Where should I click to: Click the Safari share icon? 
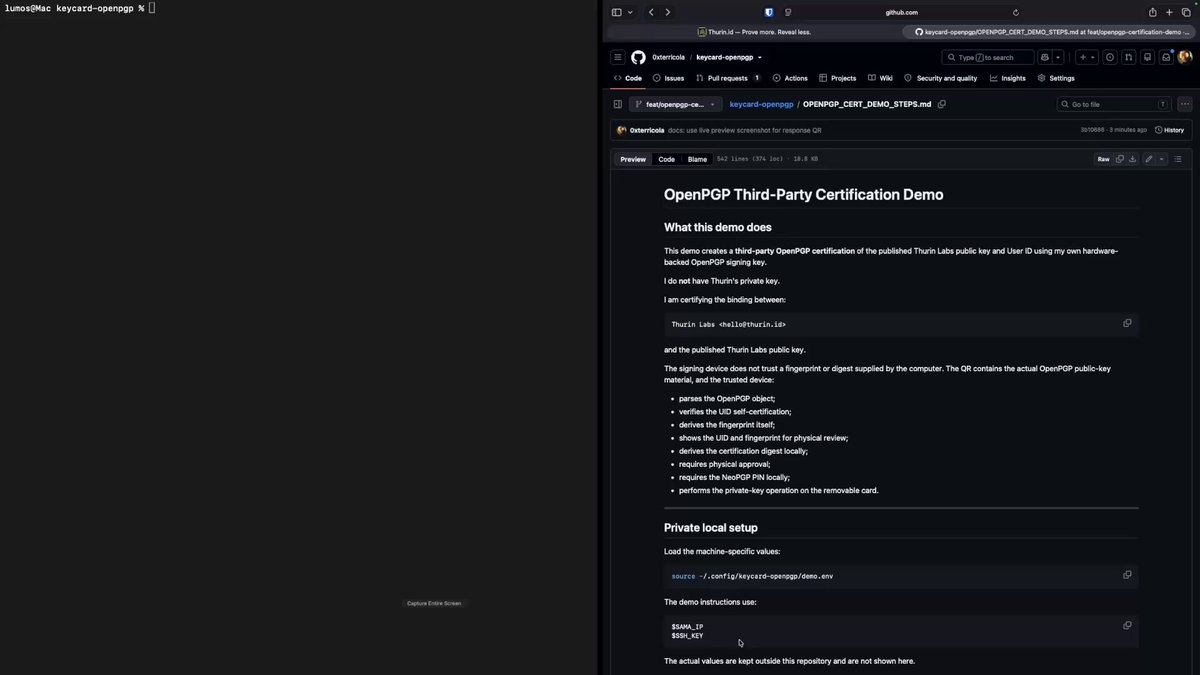tap(1152, 12)
